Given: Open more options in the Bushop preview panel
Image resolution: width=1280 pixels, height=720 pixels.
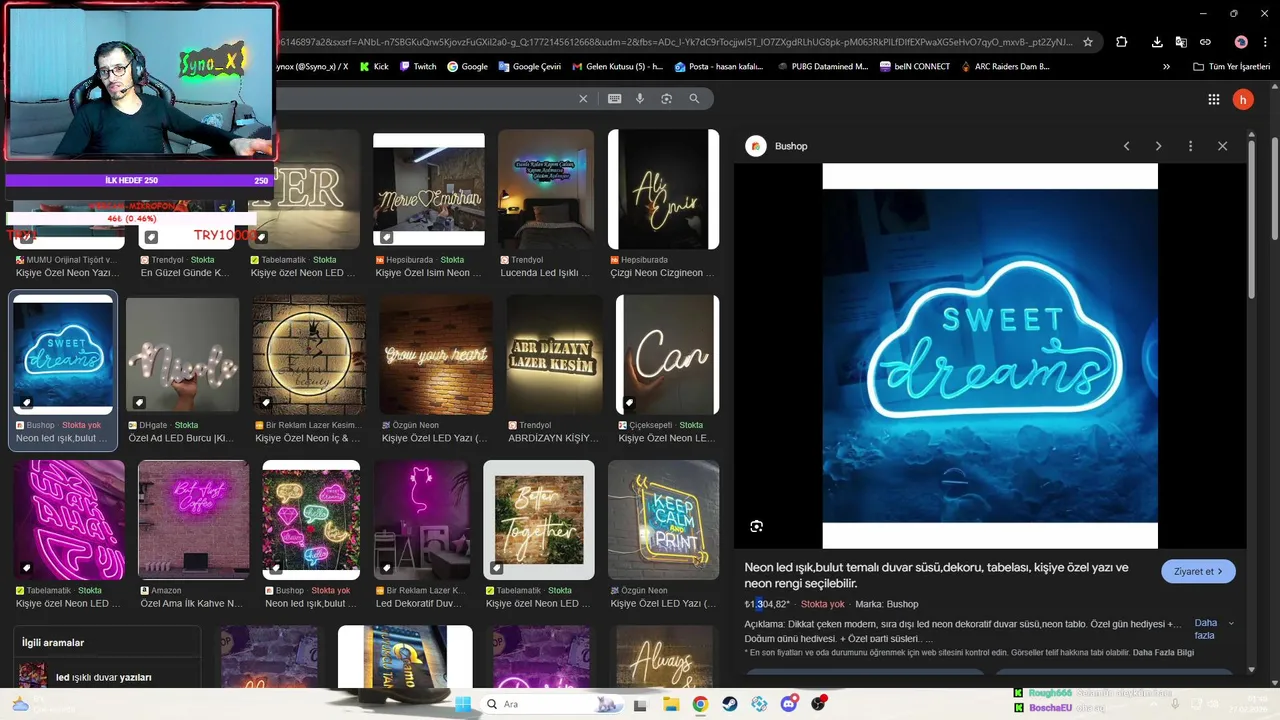Looking at the screenshot, I should click(1190, 146).
